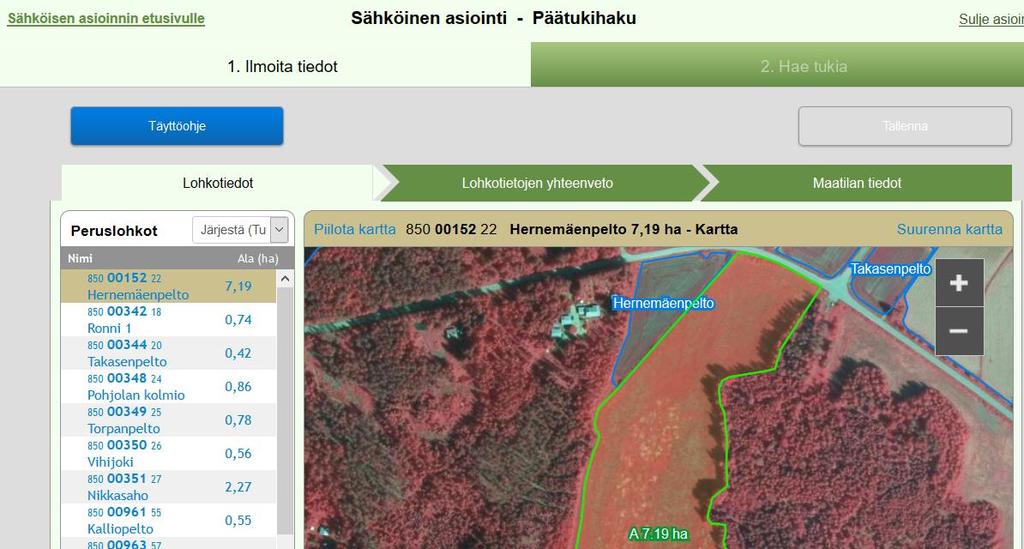
Task: Click the parcel list scrollbar track
Action: 285,411
